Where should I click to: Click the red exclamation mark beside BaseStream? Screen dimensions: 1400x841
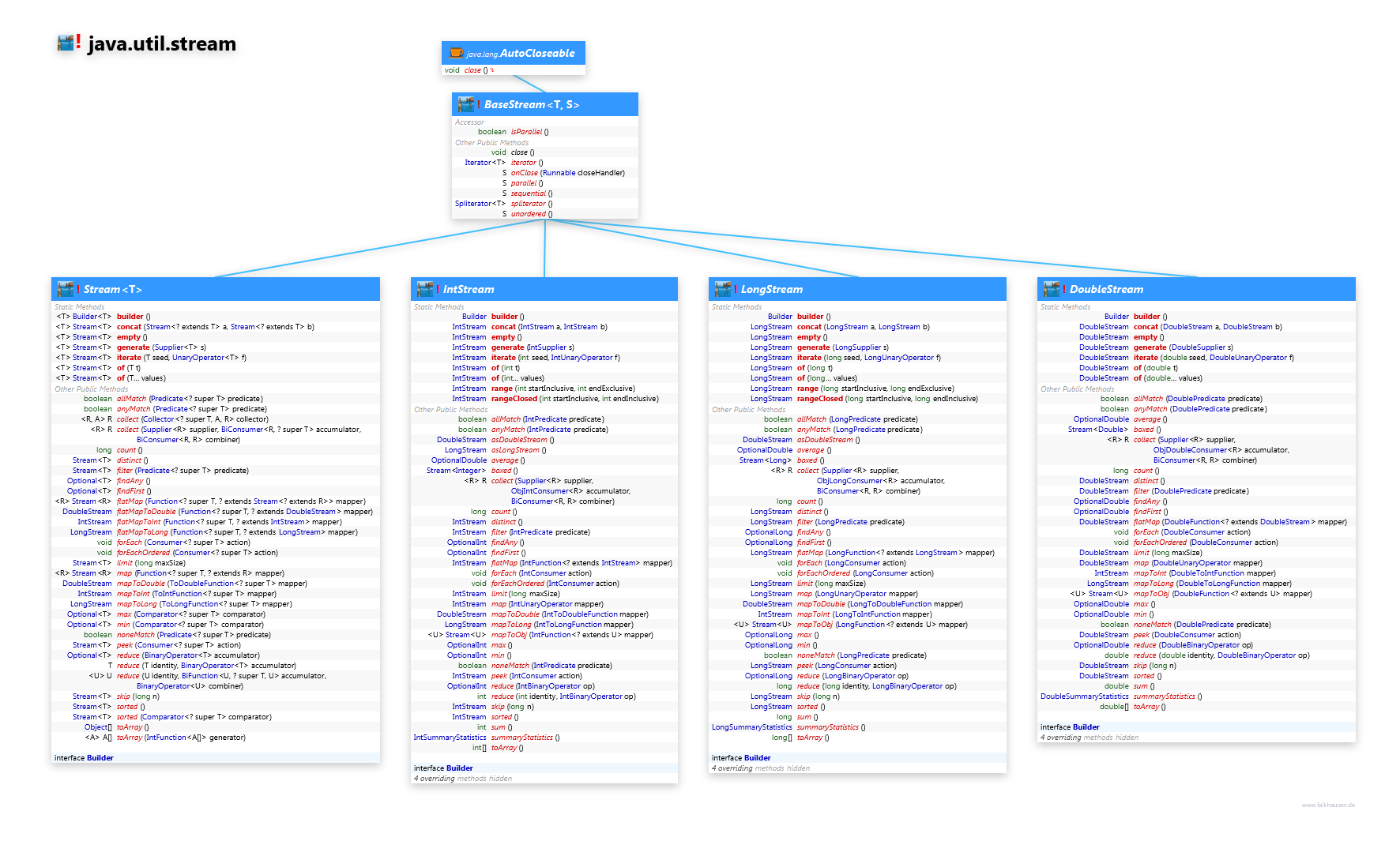tap(479, 104)
